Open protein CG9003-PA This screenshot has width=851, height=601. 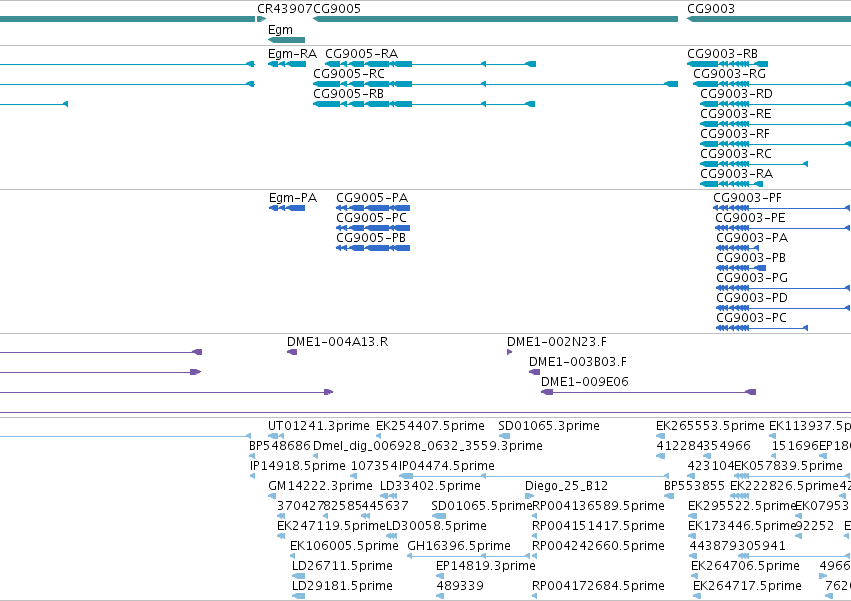point(738,248)
